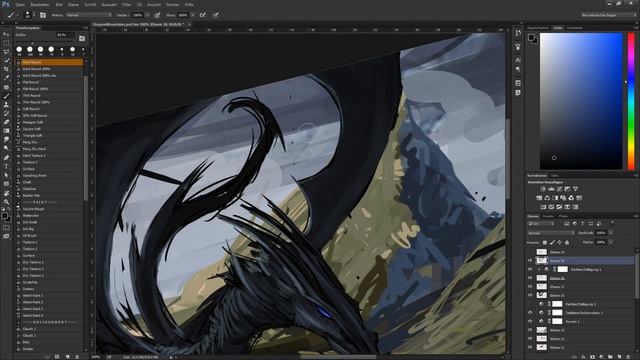Open the Layers Fläche dropdown arrow
Screen dimensions: 640x360
pos(611,242)
